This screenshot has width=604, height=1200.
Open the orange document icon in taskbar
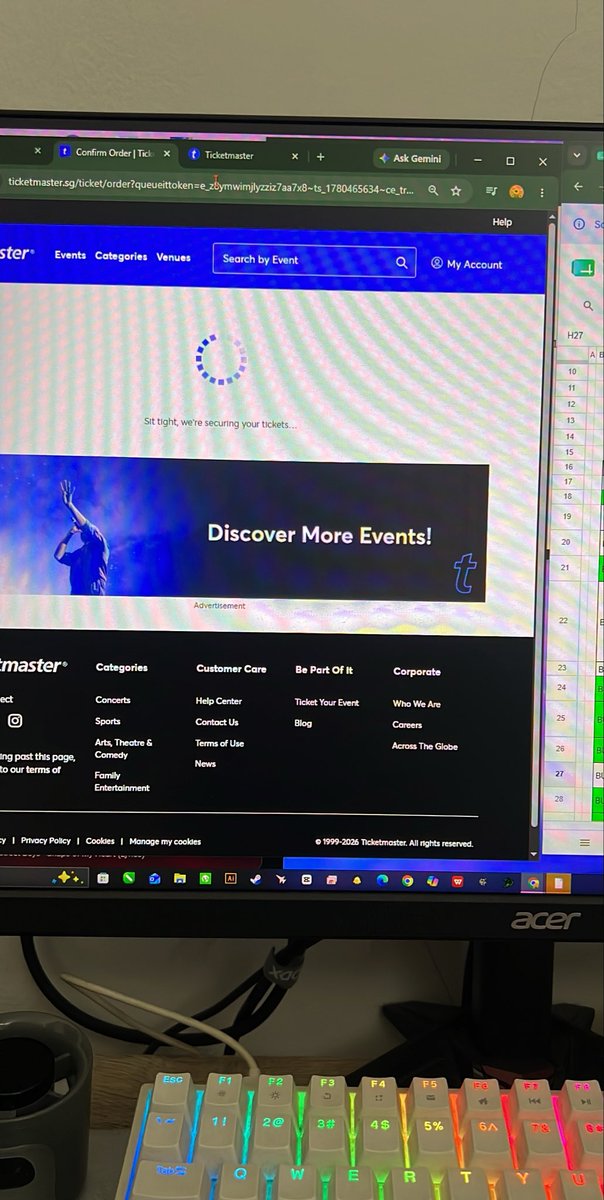(x=558, y=884)
